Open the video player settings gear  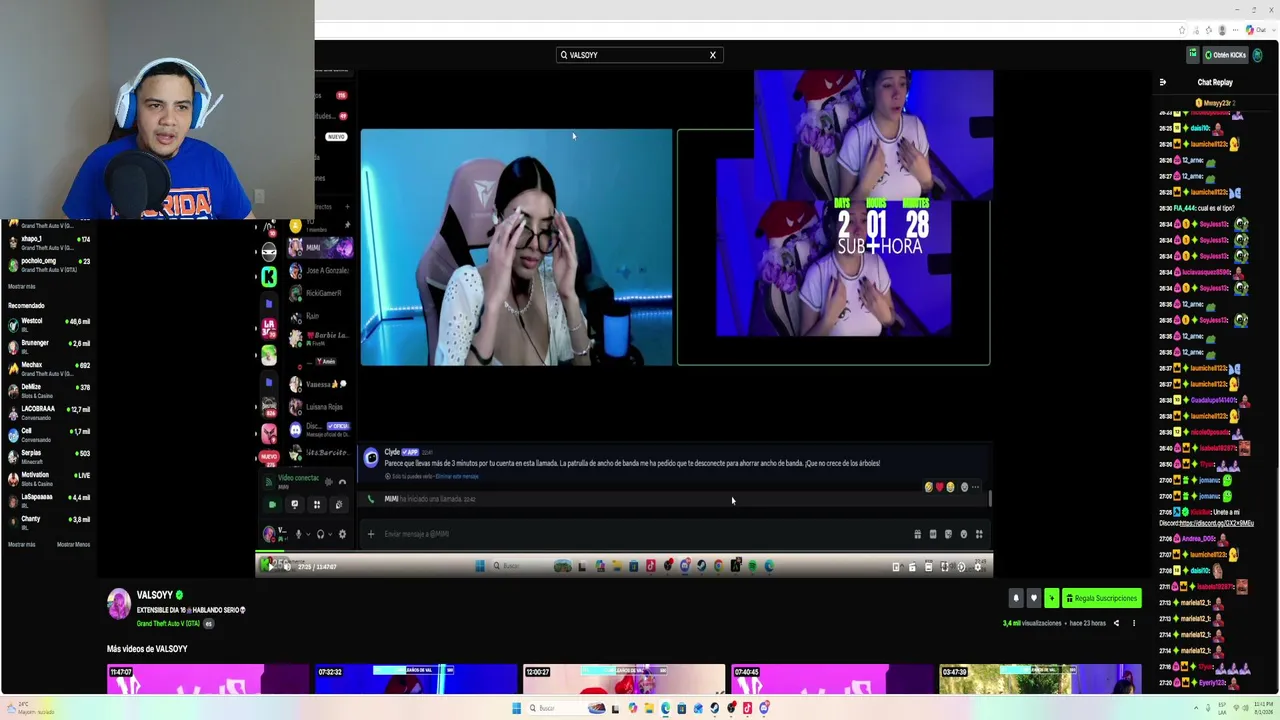click(977, 567)
